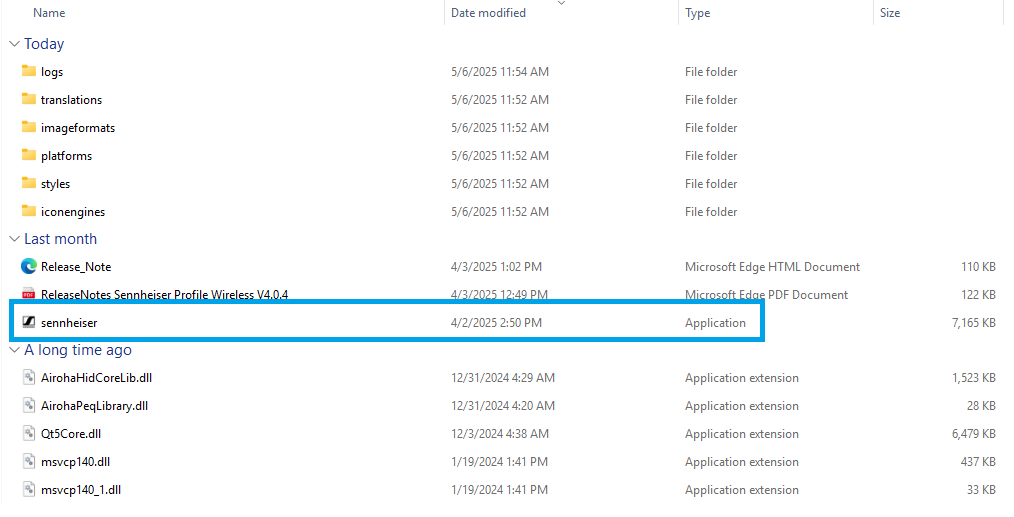This screenshot has height=517, width=1014.
Task: Collapse the A long time ago group
Action: [x=14, y=350]
